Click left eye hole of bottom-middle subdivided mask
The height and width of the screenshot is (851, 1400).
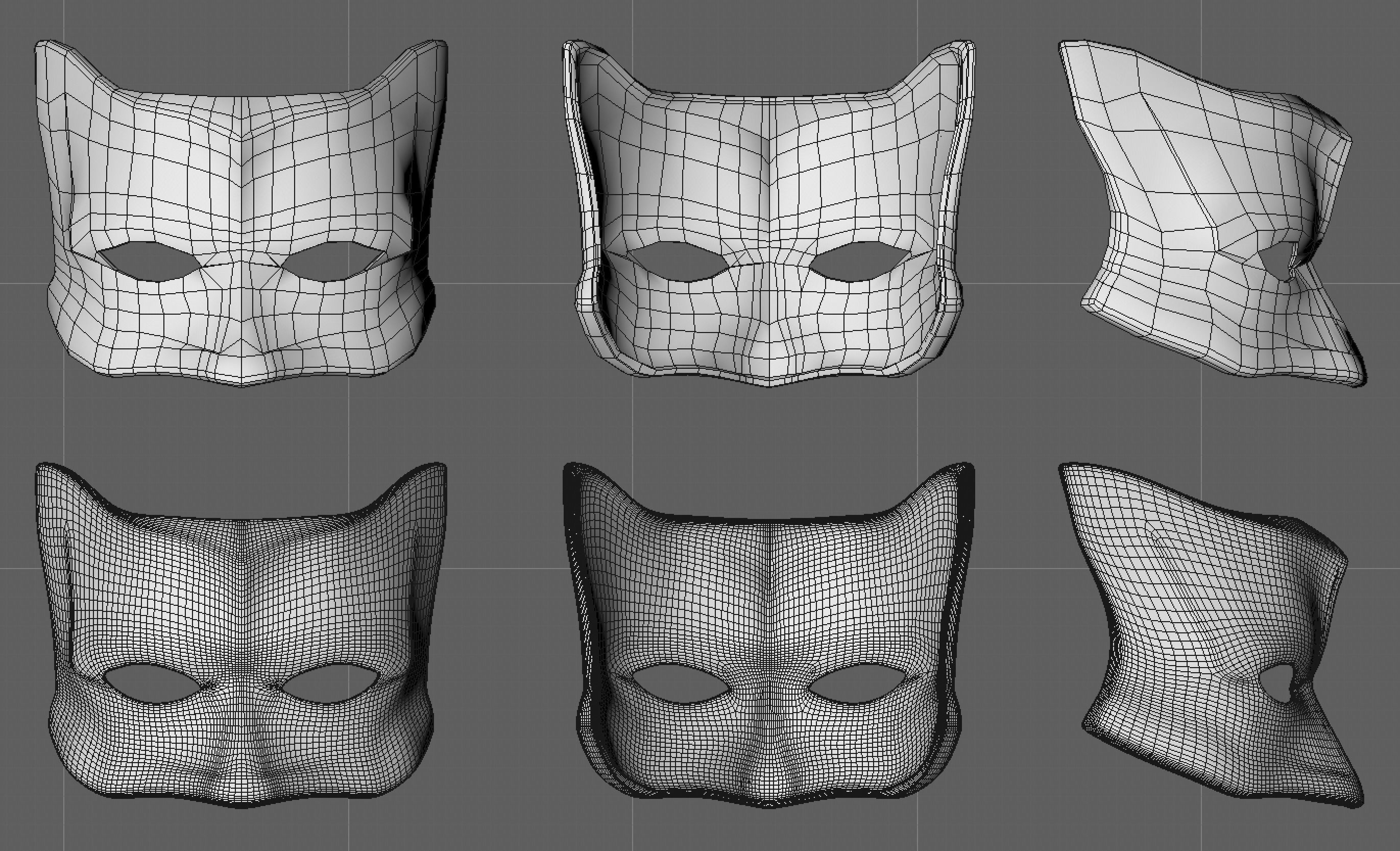pyautogui.click(x=679, y=685)
